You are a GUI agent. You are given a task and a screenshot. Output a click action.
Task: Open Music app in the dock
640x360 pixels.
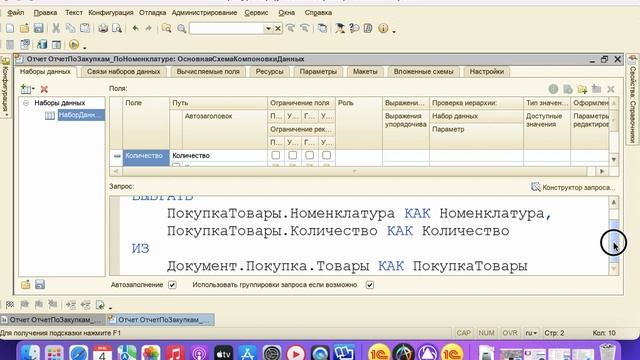[175, 353]
